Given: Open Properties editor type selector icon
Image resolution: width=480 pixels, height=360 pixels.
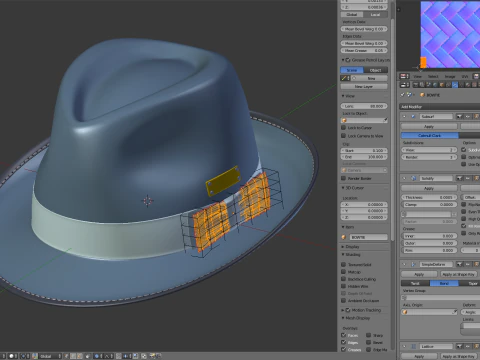Looking at the screenshot, I should [405, 85].
